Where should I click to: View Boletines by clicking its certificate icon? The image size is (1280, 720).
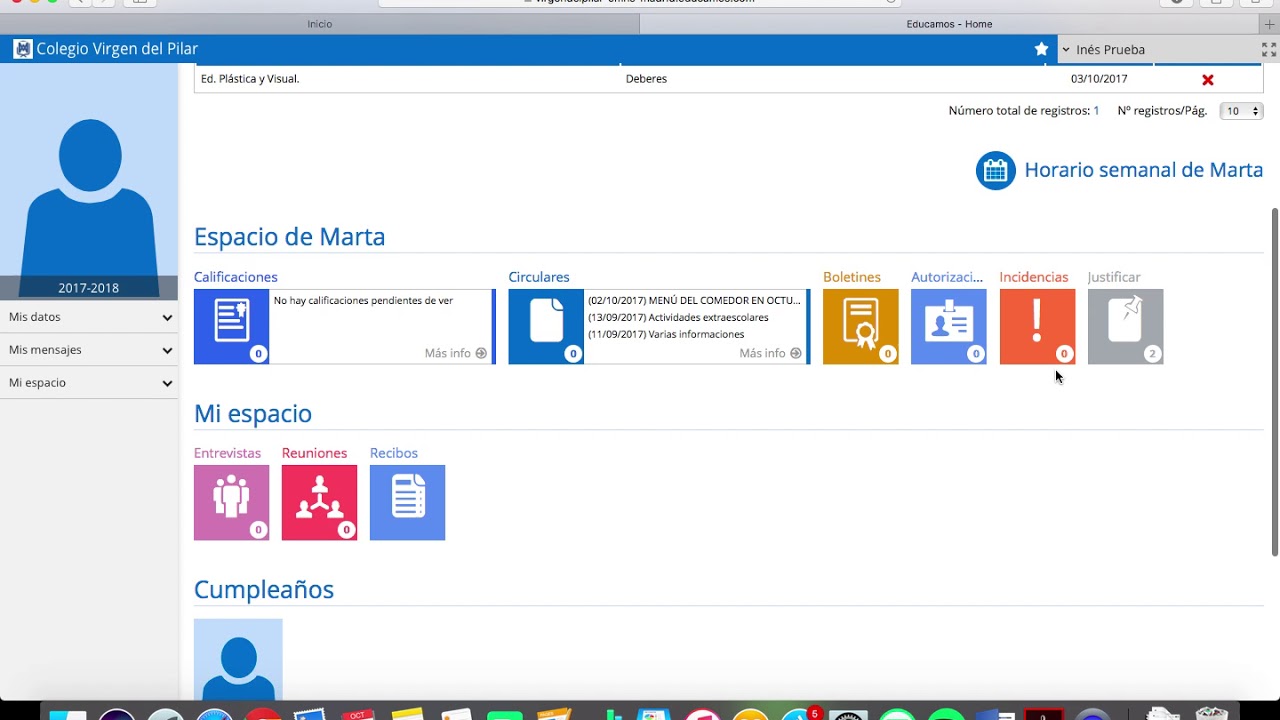click(860, 326)
